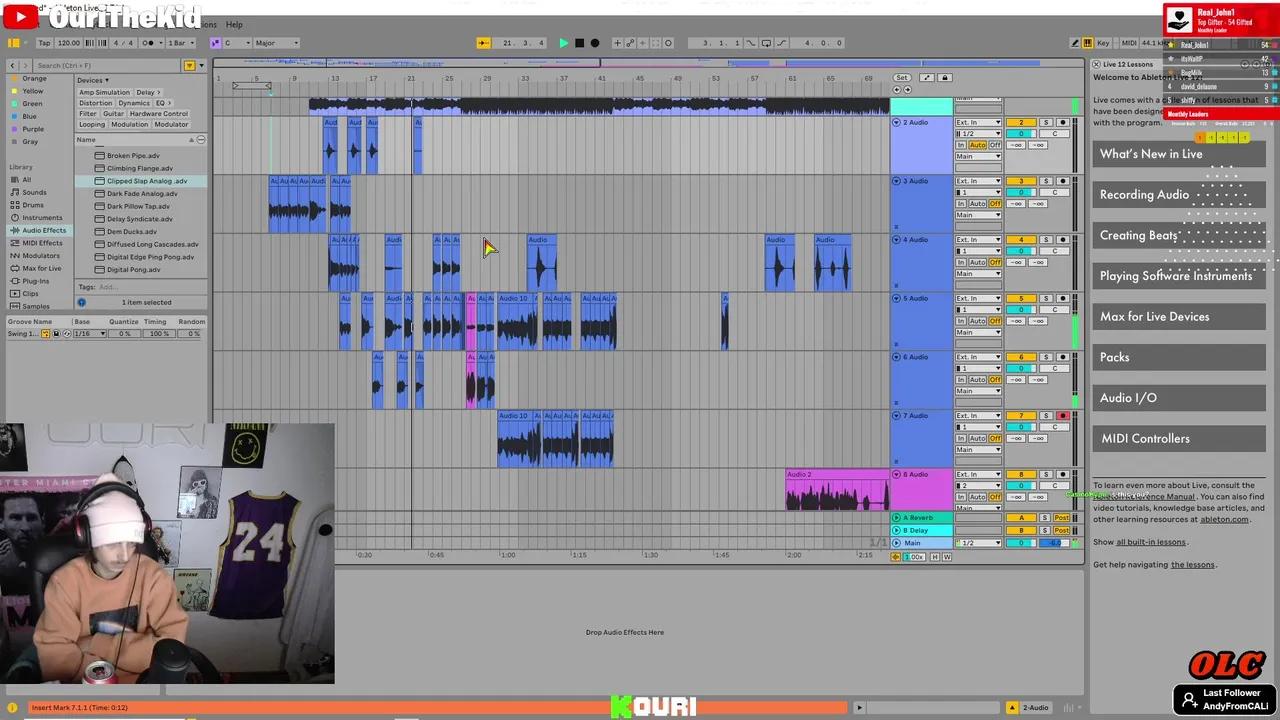Viewport: 1280px width, 720px height.
Task: Toggle the Automation Arm button
Action: click(x=630, y=43)
